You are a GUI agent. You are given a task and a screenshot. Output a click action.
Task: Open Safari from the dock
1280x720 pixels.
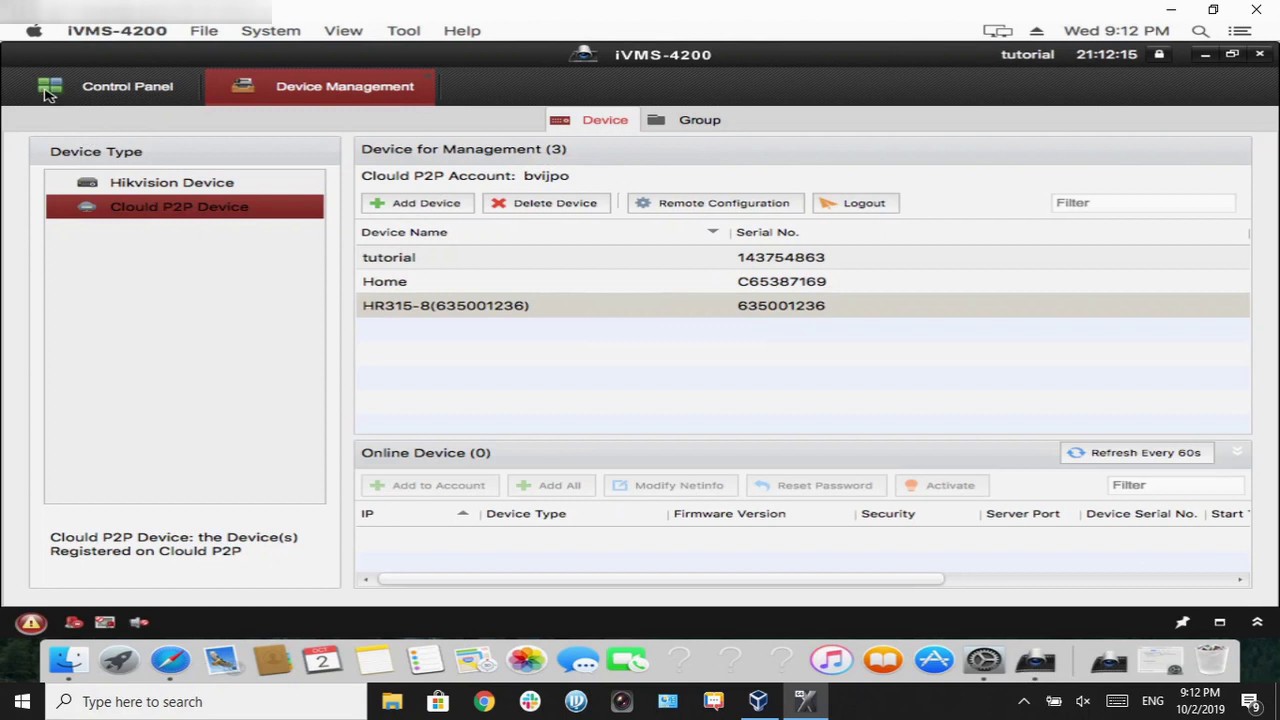pyautogui.click(x=170, y=661)
